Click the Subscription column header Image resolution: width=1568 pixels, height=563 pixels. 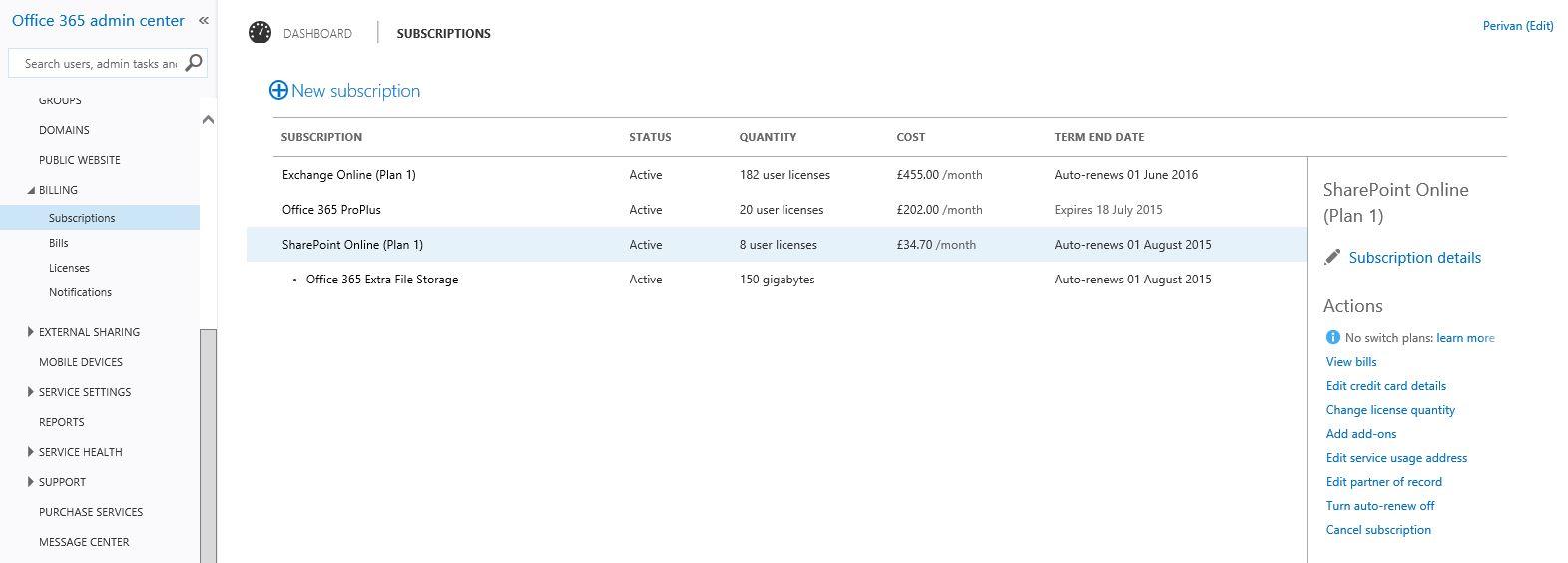321,137
